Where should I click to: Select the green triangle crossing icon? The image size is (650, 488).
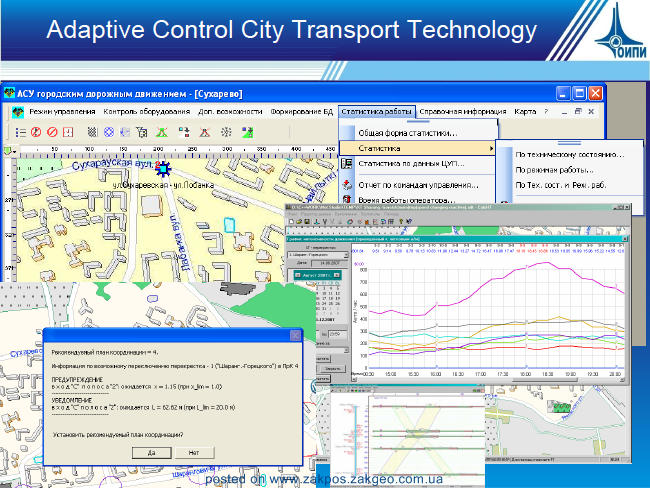click(162, 132)
